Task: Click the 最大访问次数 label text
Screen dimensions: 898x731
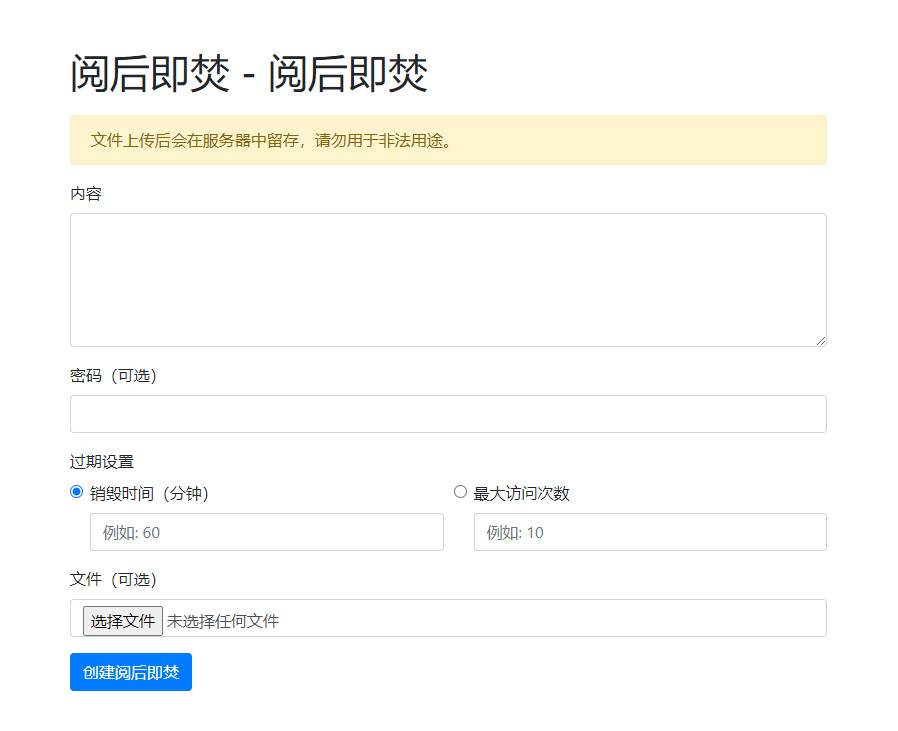Action: coord(521,493)
